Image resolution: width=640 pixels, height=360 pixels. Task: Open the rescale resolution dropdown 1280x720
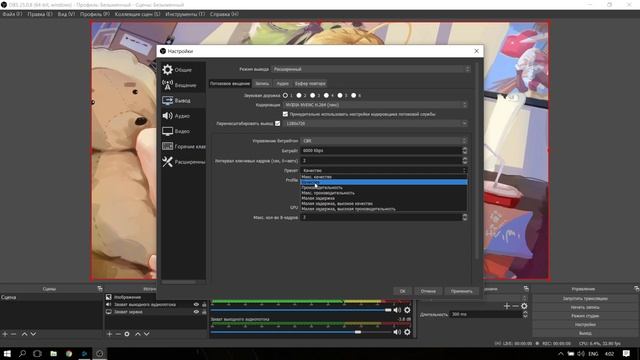point(375,123)
